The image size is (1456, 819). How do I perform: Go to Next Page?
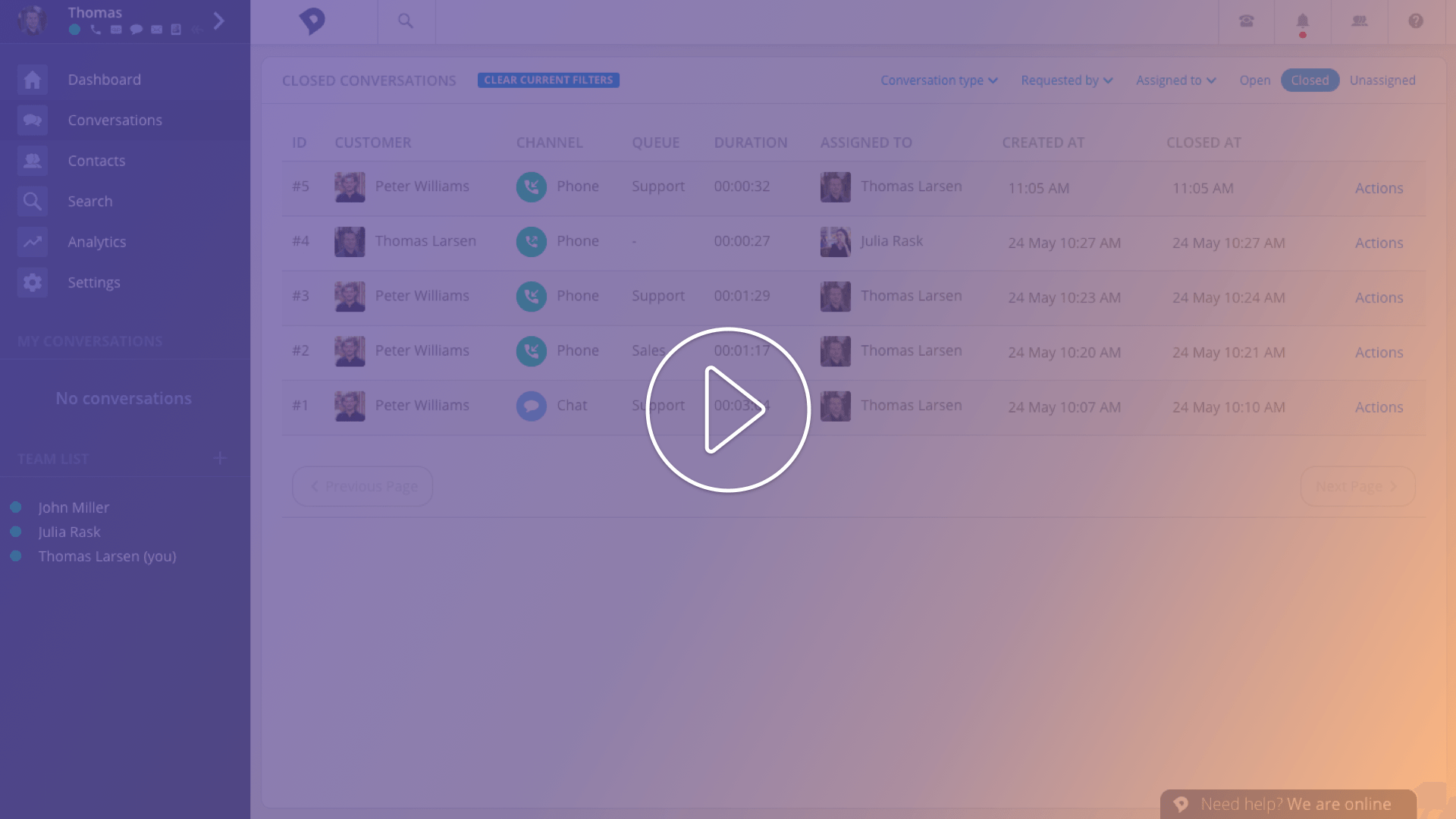tap(1357, 486)
